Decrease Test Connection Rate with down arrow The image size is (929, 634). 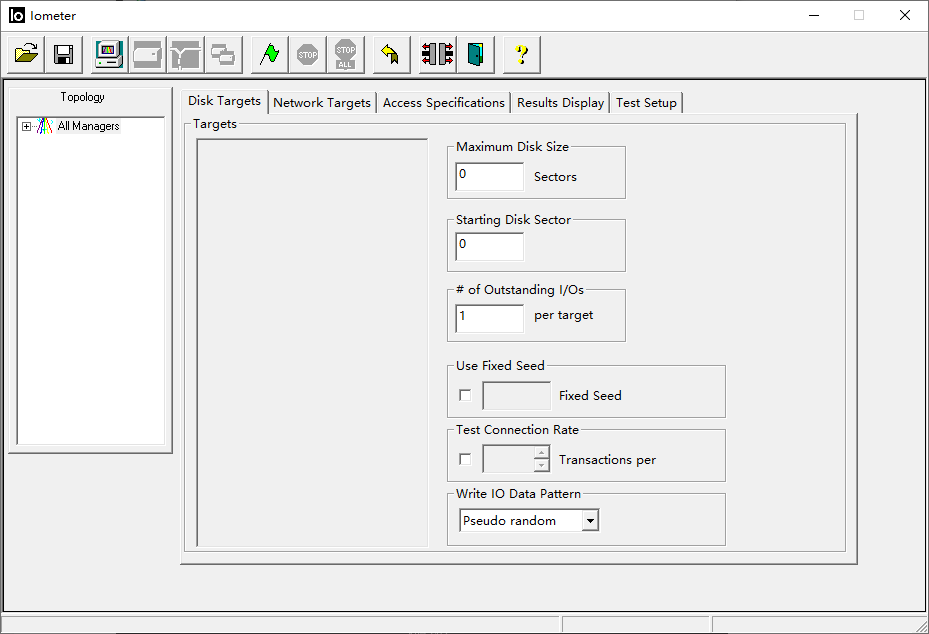(542, 466)
